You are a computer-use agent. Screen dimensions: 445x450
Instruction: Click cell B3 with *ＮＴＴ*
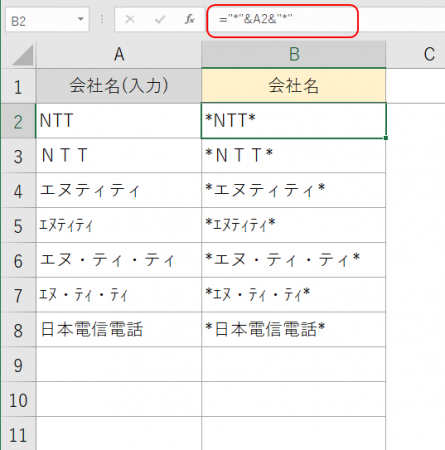[x=293, y=156]
